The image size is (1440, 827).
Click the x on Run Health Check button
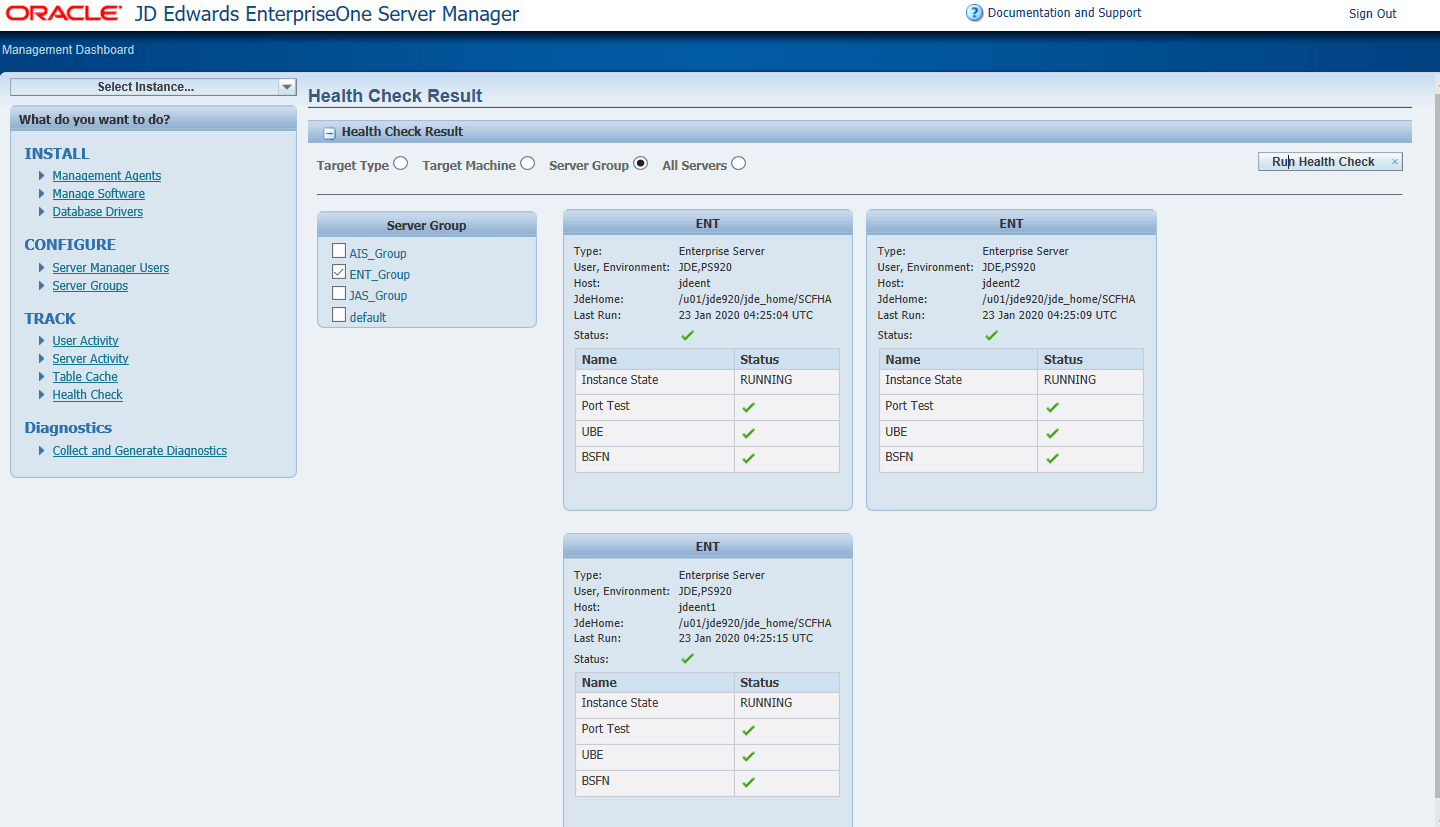[x=1394, y=162]
